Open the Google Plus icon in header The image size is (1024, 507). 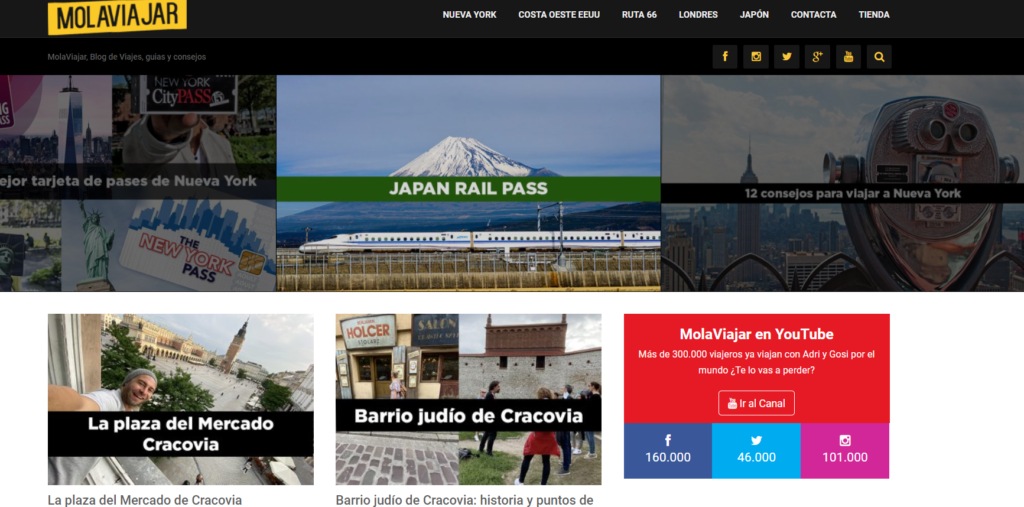(x=817, y=57)
